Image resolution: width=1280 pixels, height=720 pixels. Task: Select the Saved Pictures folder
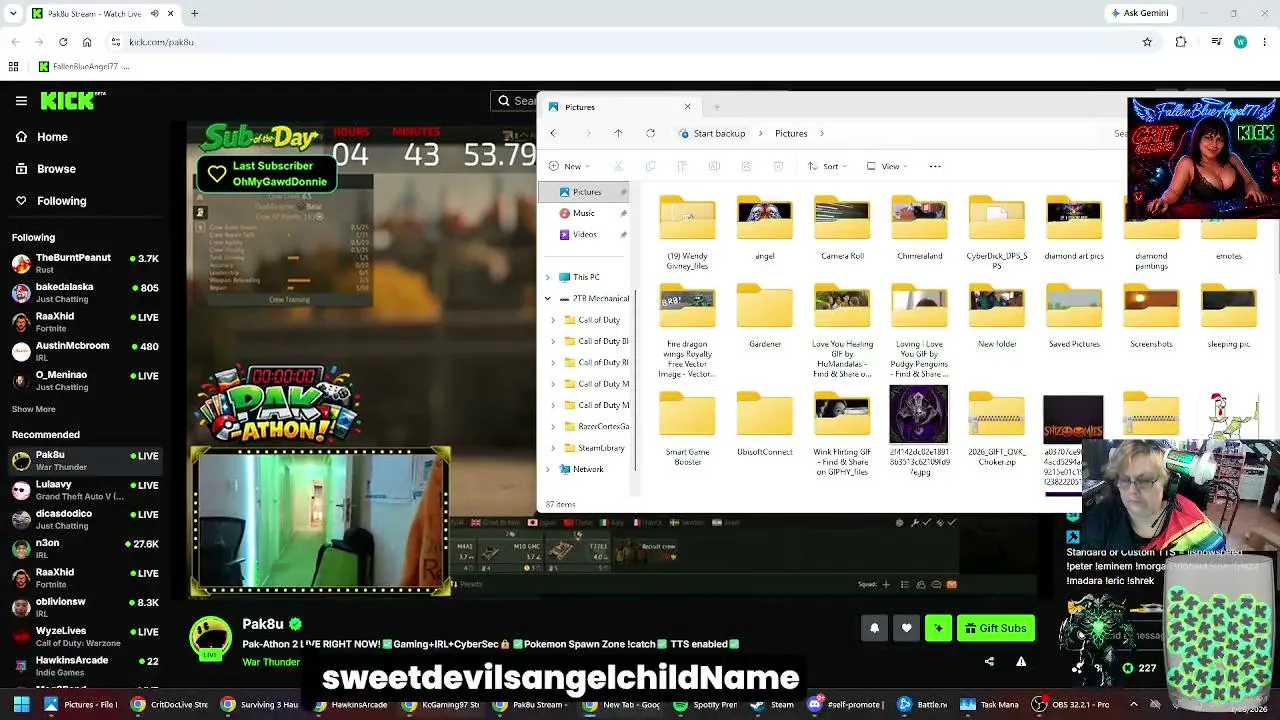(1074, 317)
